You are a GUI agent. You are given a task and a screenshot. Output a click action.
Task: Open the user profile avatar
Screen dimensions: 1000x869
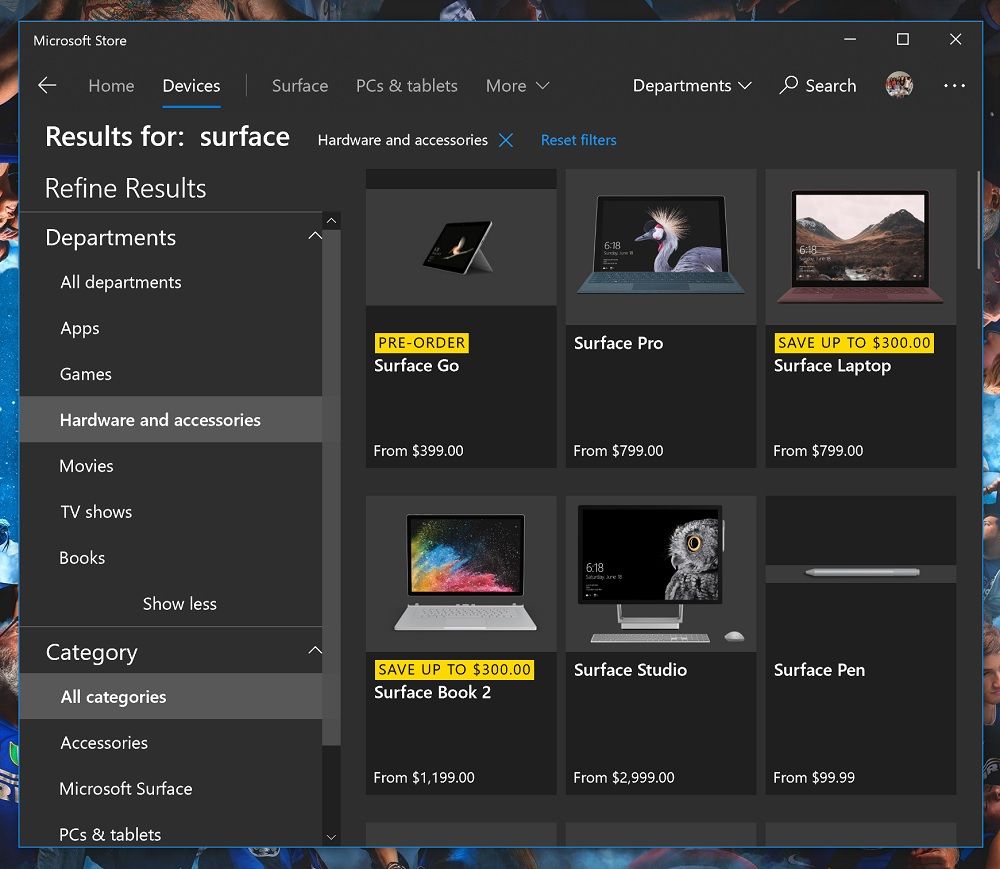point(899,85)
